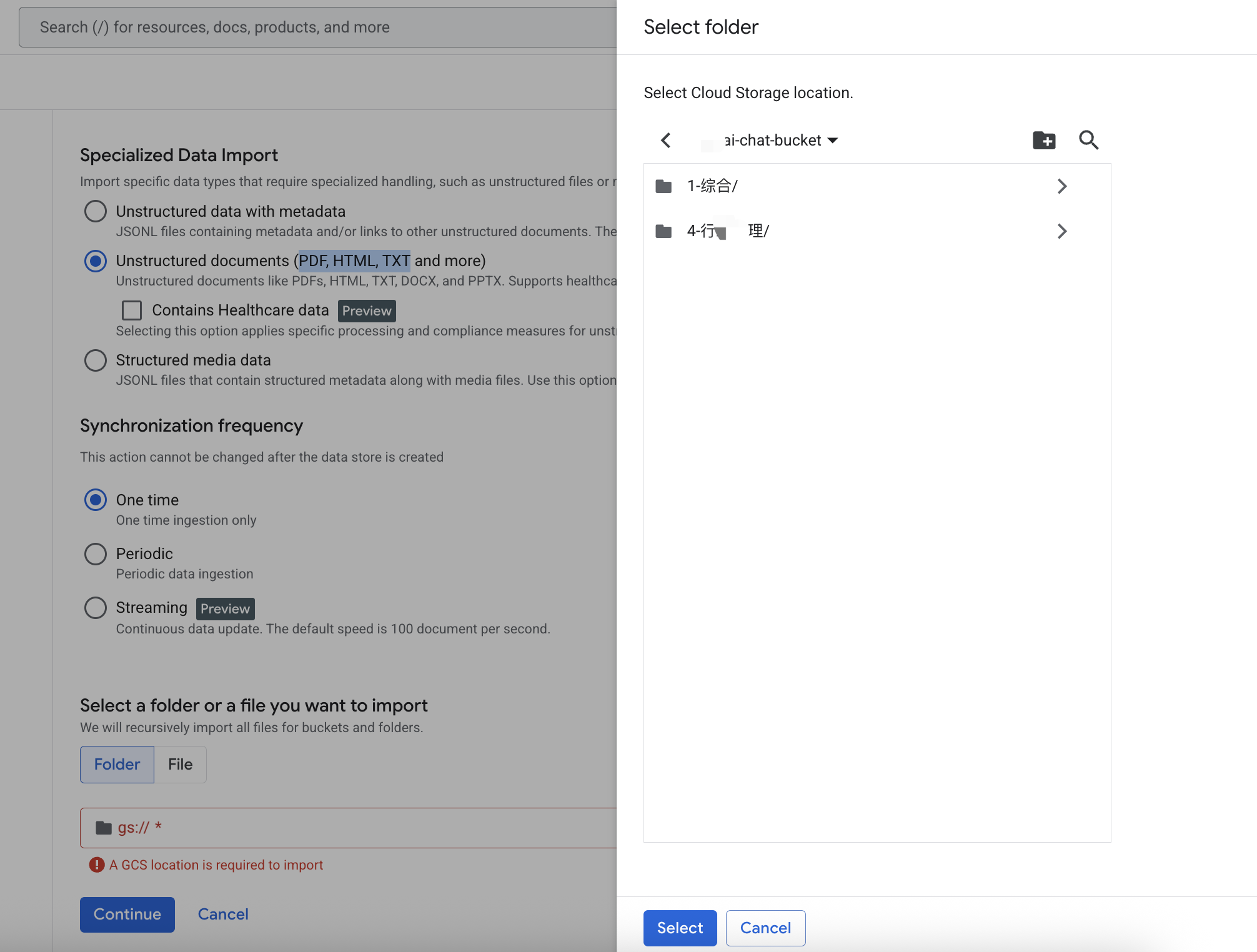The width and height of the screenshot is (1257, 952).
Task: Click the red error icon near GCS message
Action: (x=97, y=865)
